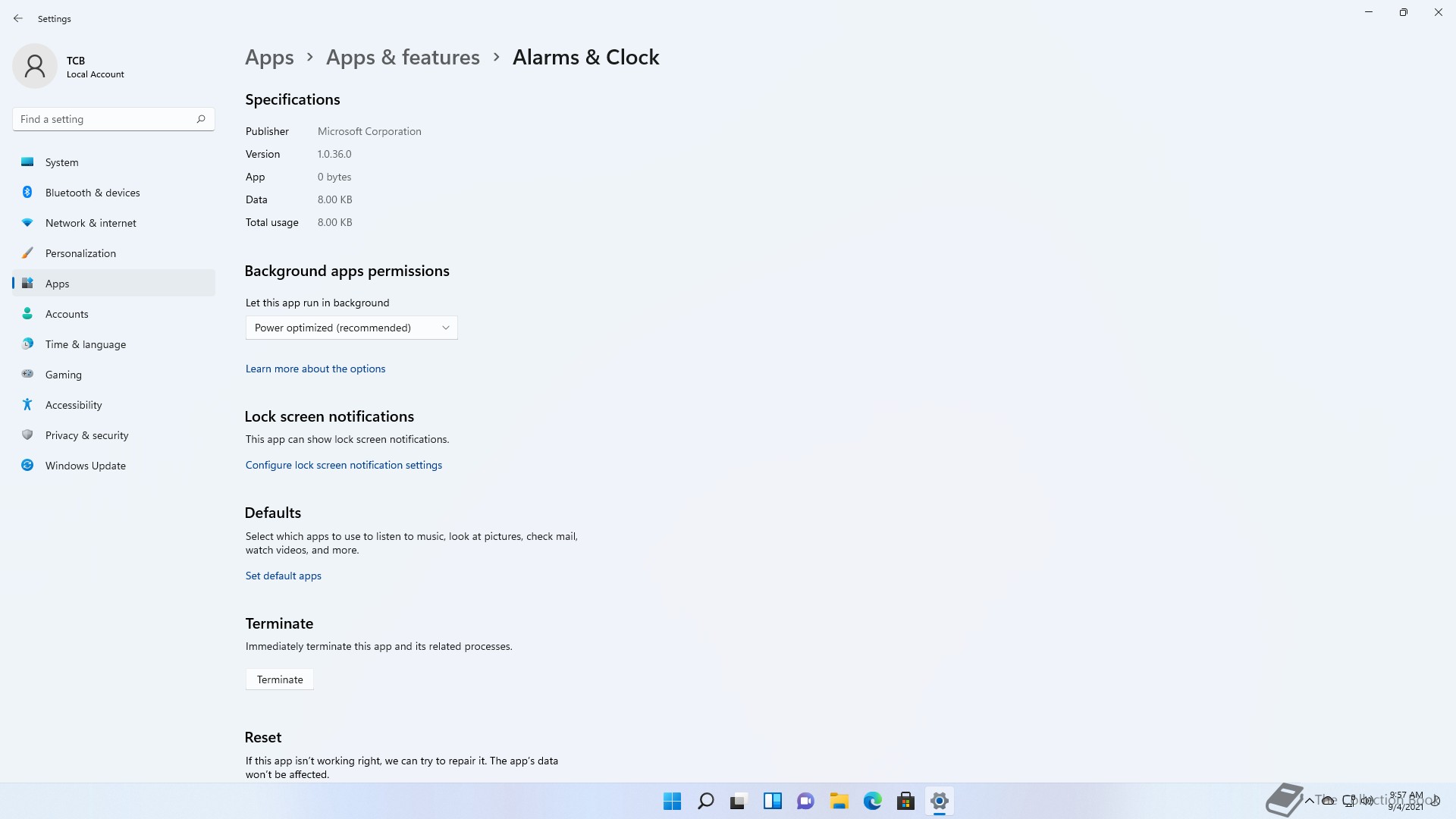Open Accounts settings
The image size is (1456, 819).
(114, 314)
